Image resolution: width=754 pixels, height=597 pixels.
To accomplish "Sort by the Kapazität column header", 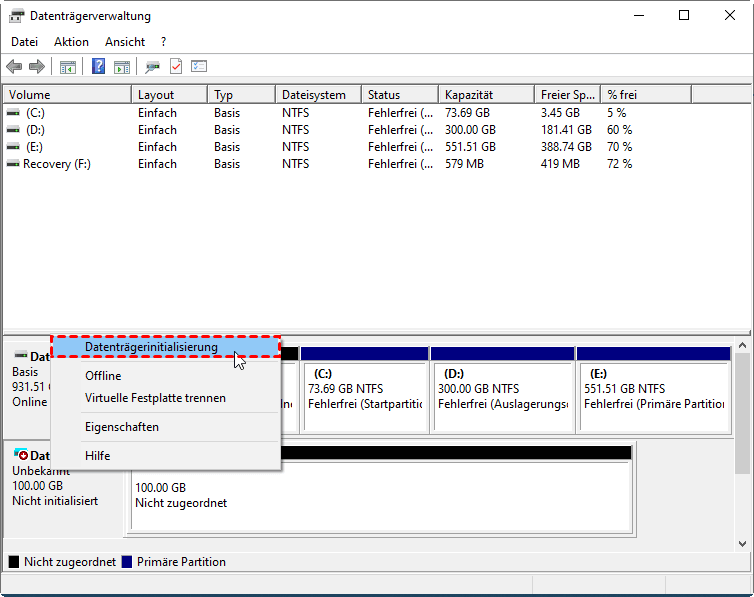I will tap(487, 95).
